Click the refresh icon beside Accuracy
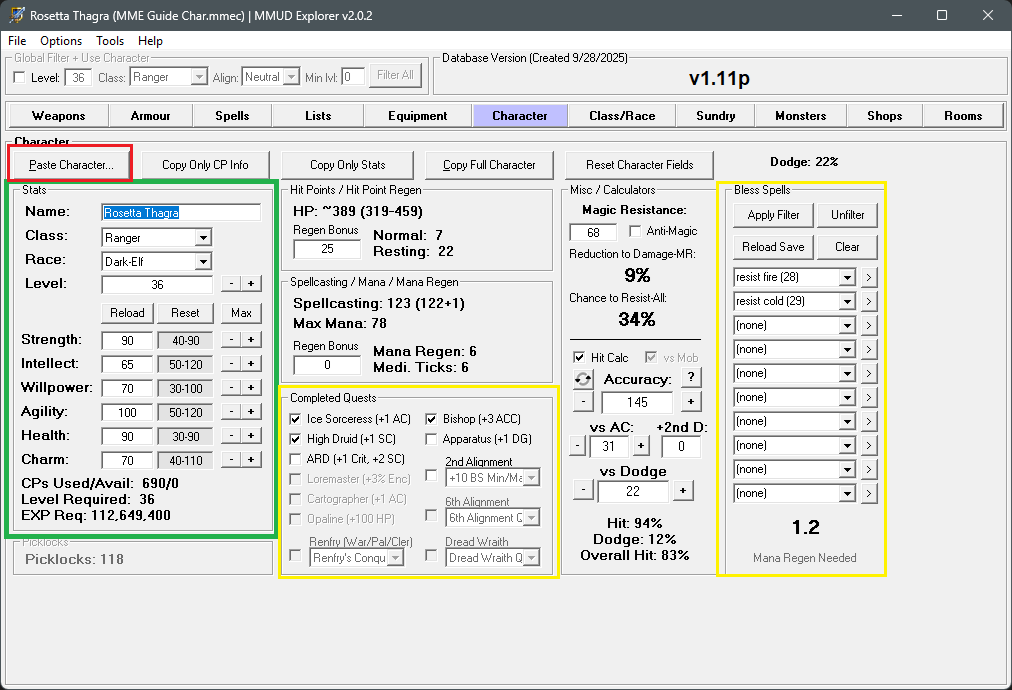 point(581,380)
